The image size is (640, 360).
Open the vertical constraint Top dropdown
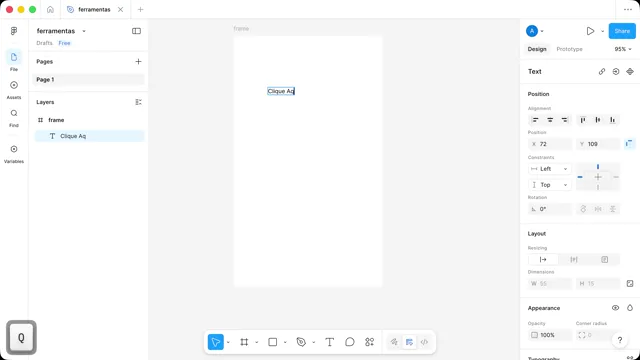[x=549, y=185]
